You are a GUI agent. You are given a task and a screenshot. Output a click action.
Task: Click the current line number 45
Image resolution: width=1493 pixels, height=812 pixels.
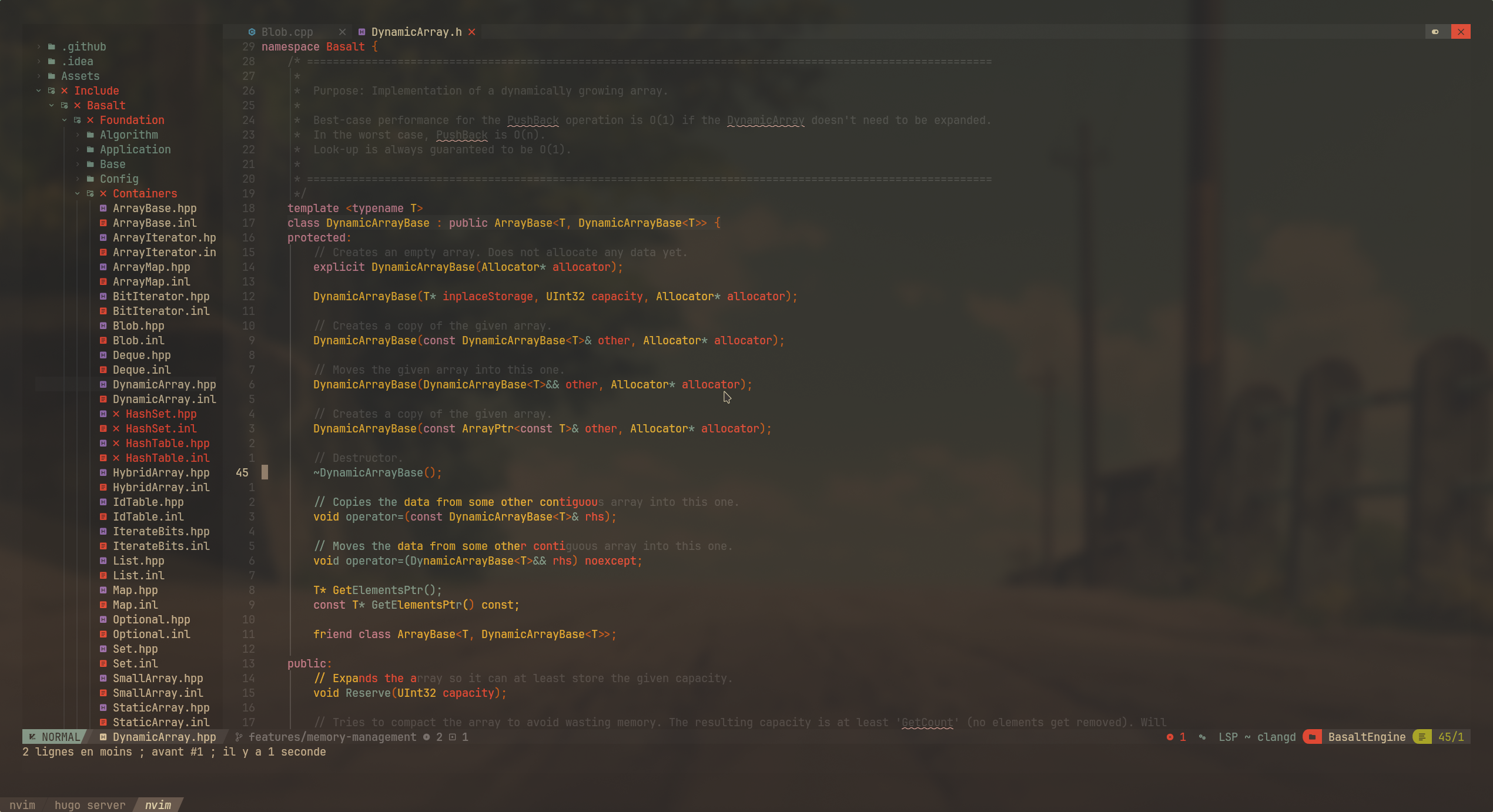tap(242, 472)
